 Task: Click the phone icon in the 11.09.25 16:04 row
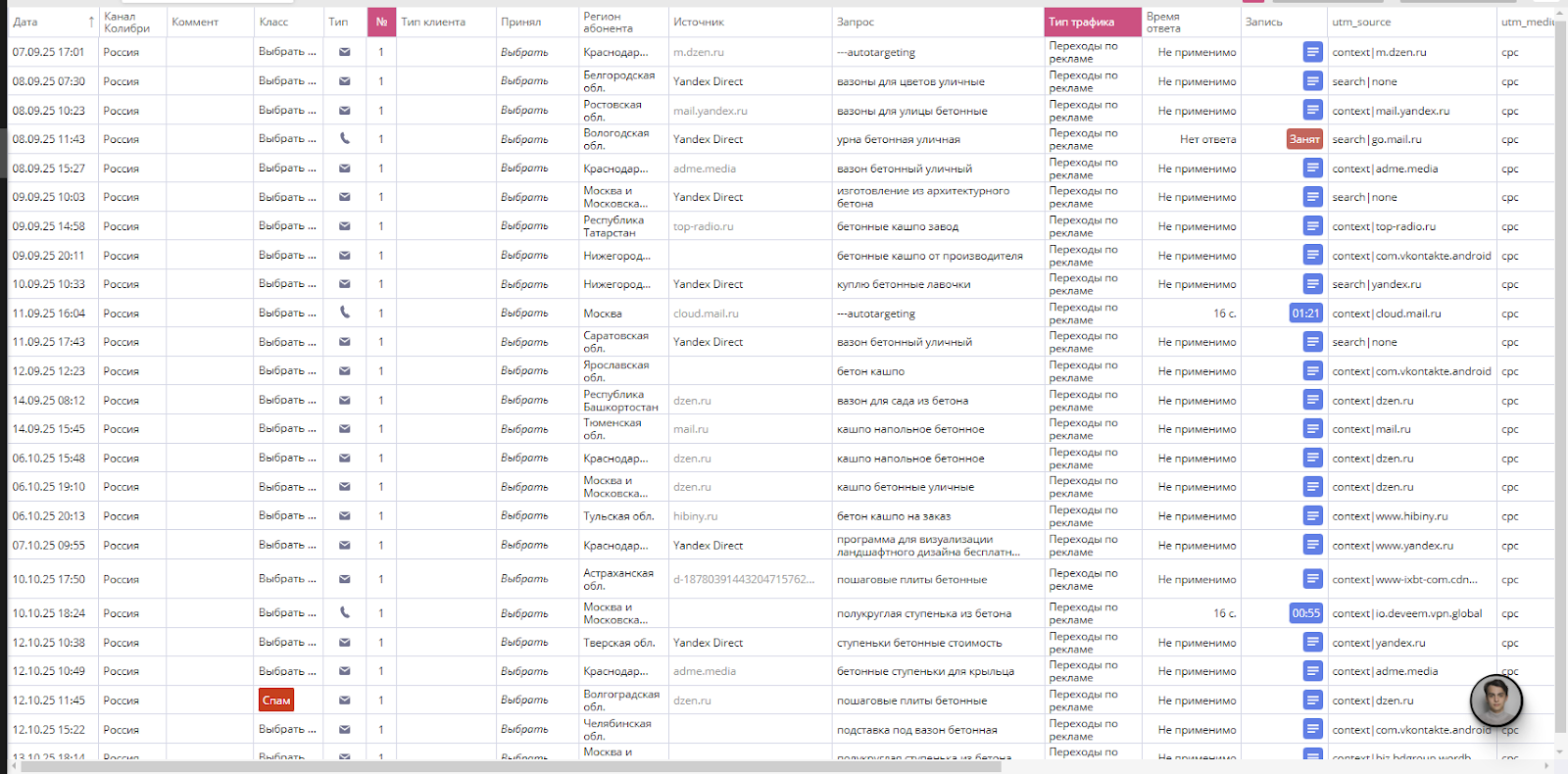(344, 314)
